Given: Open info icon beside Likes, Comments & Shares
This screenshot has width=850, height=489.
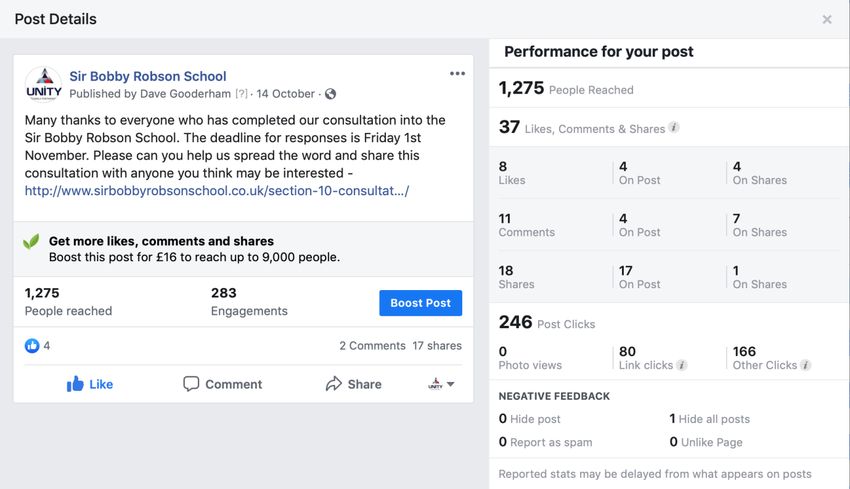Looking at the screenshot, I should [x=673, y=127].
